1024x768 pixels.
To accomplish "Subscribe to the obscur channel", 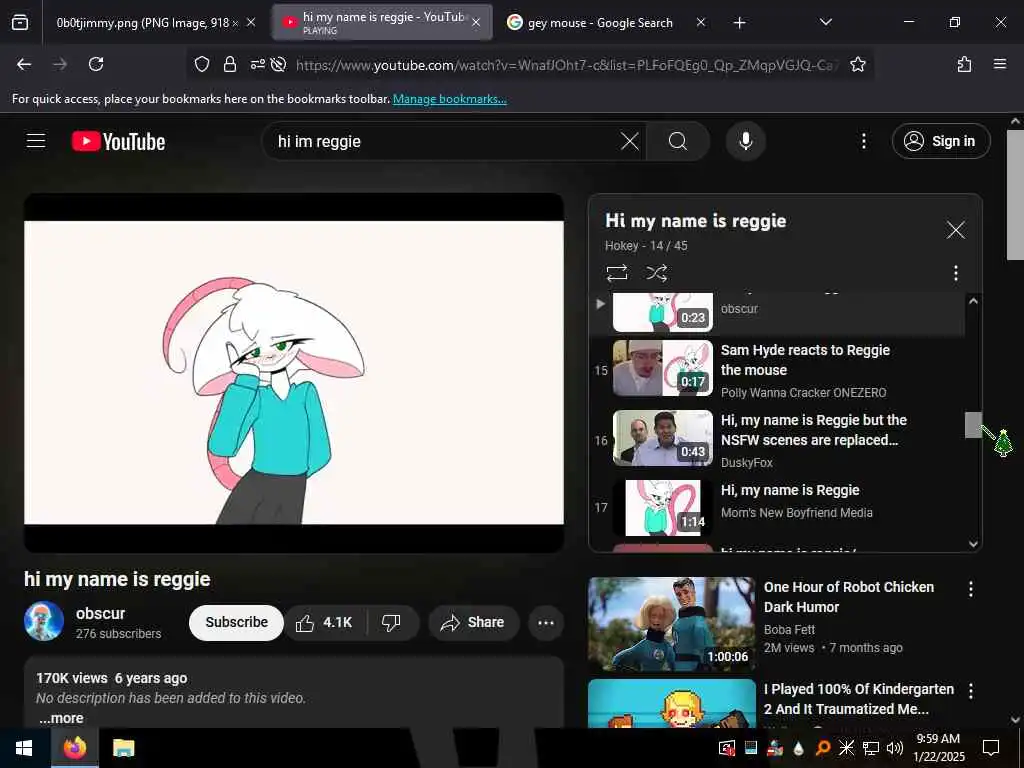I will click(x=236, y=623).
